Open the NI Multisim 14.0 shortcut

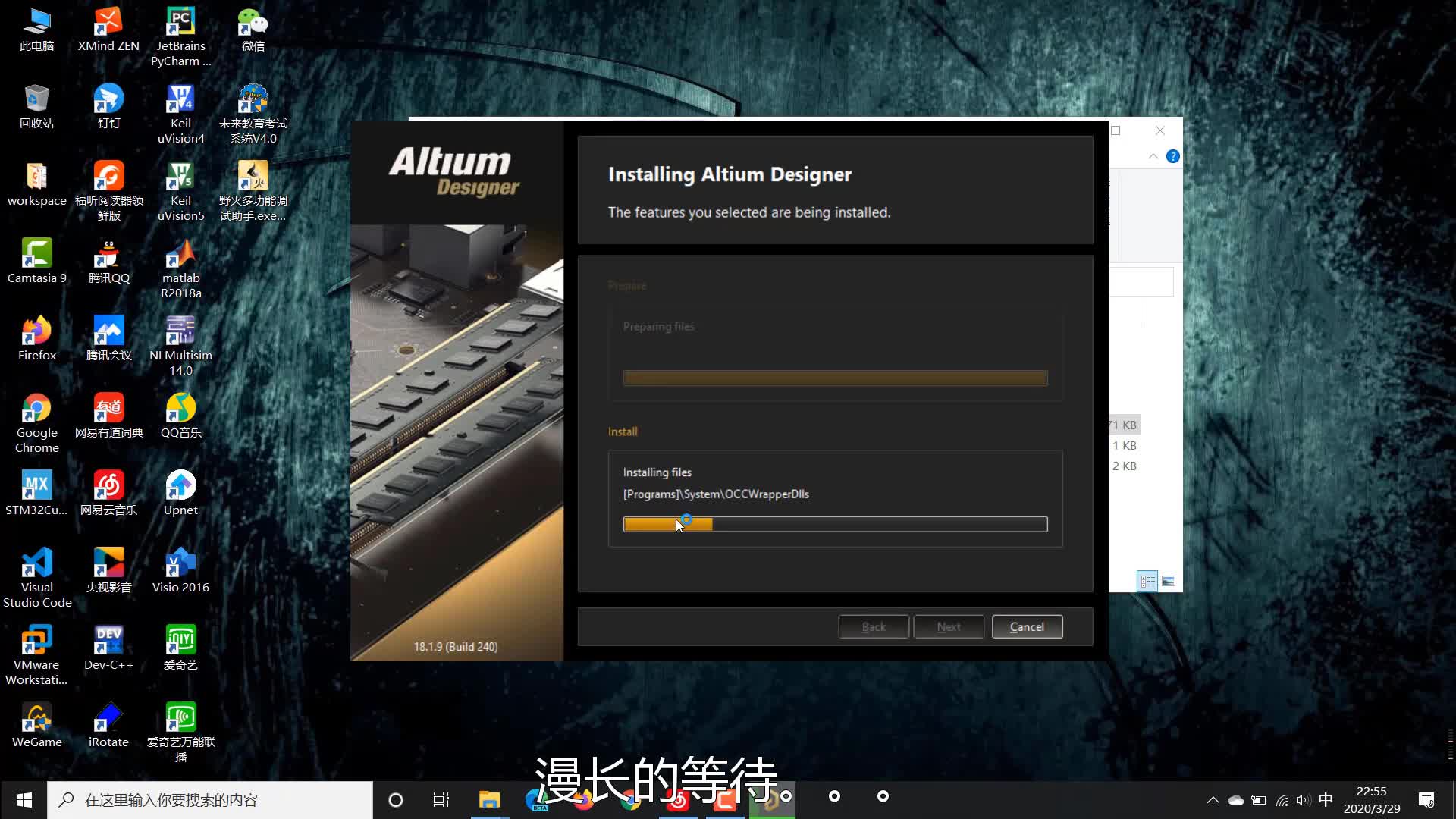pos(180,346)
